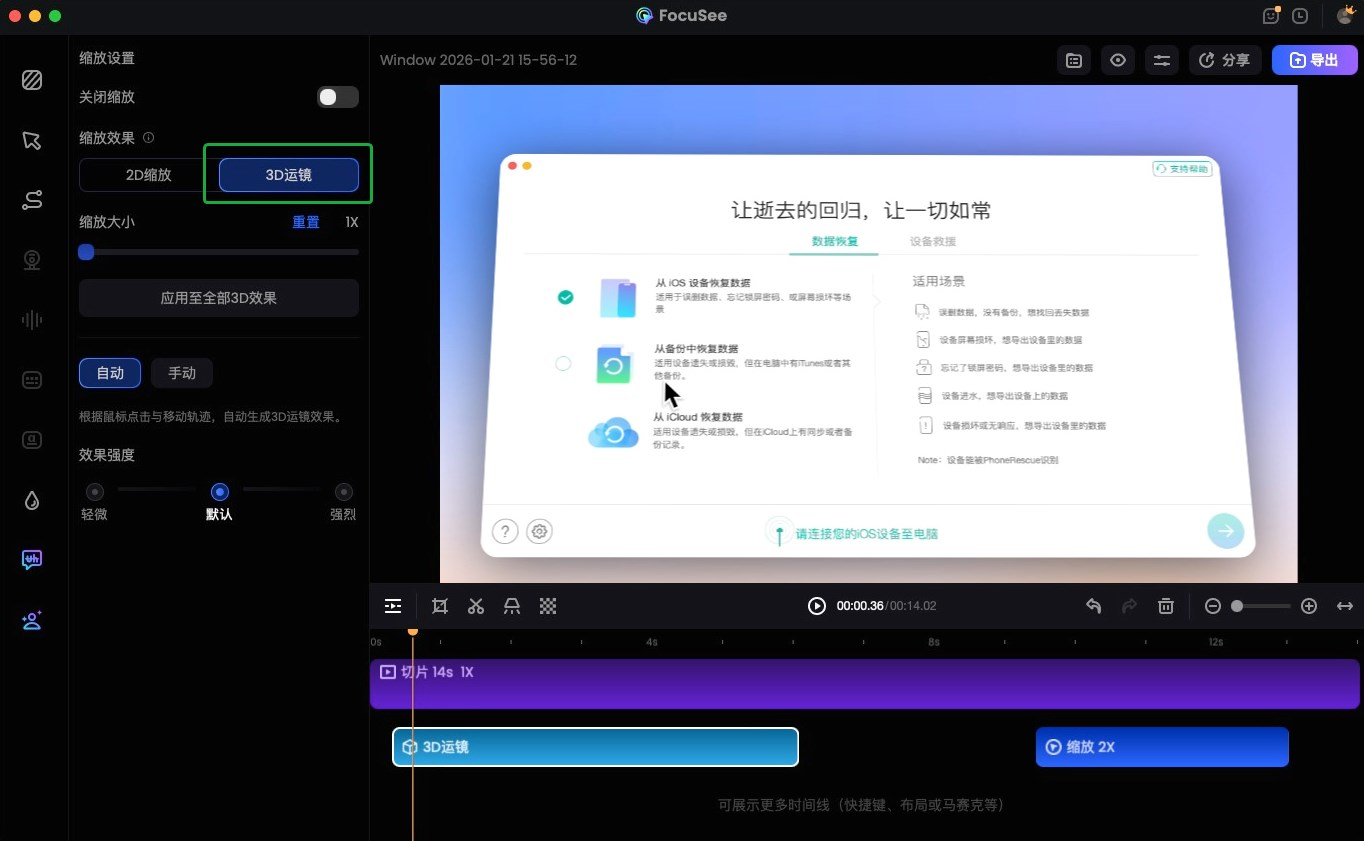1364x841 pixels.
Task: Toggle the 关闭缩放 switch
Action: click(x=338, y=97)
